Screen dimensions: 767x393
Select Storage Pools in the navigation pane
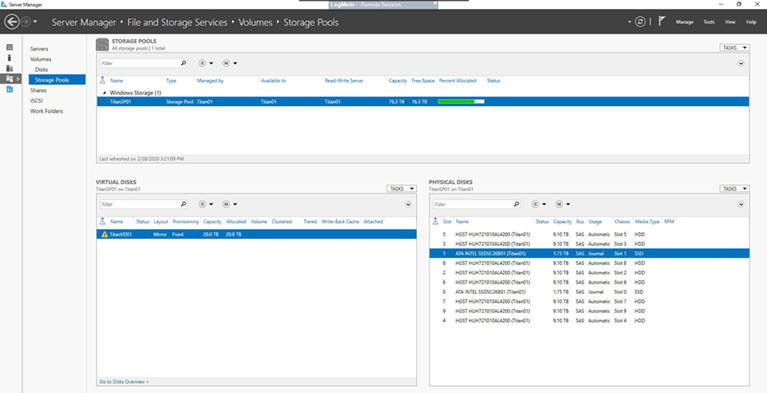coord(57,80)
